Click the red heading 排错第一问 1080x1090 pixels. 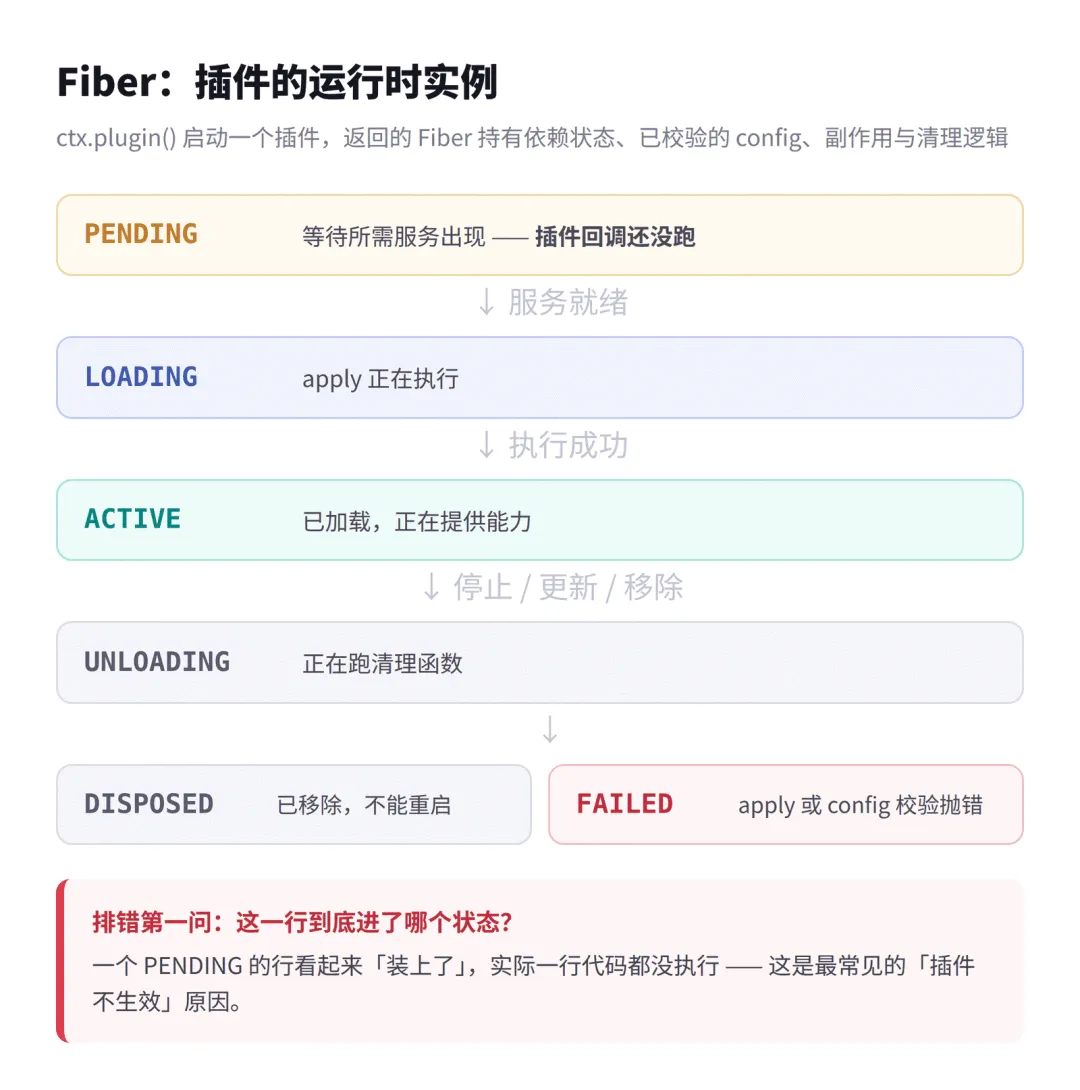click(x=302, y=922)
